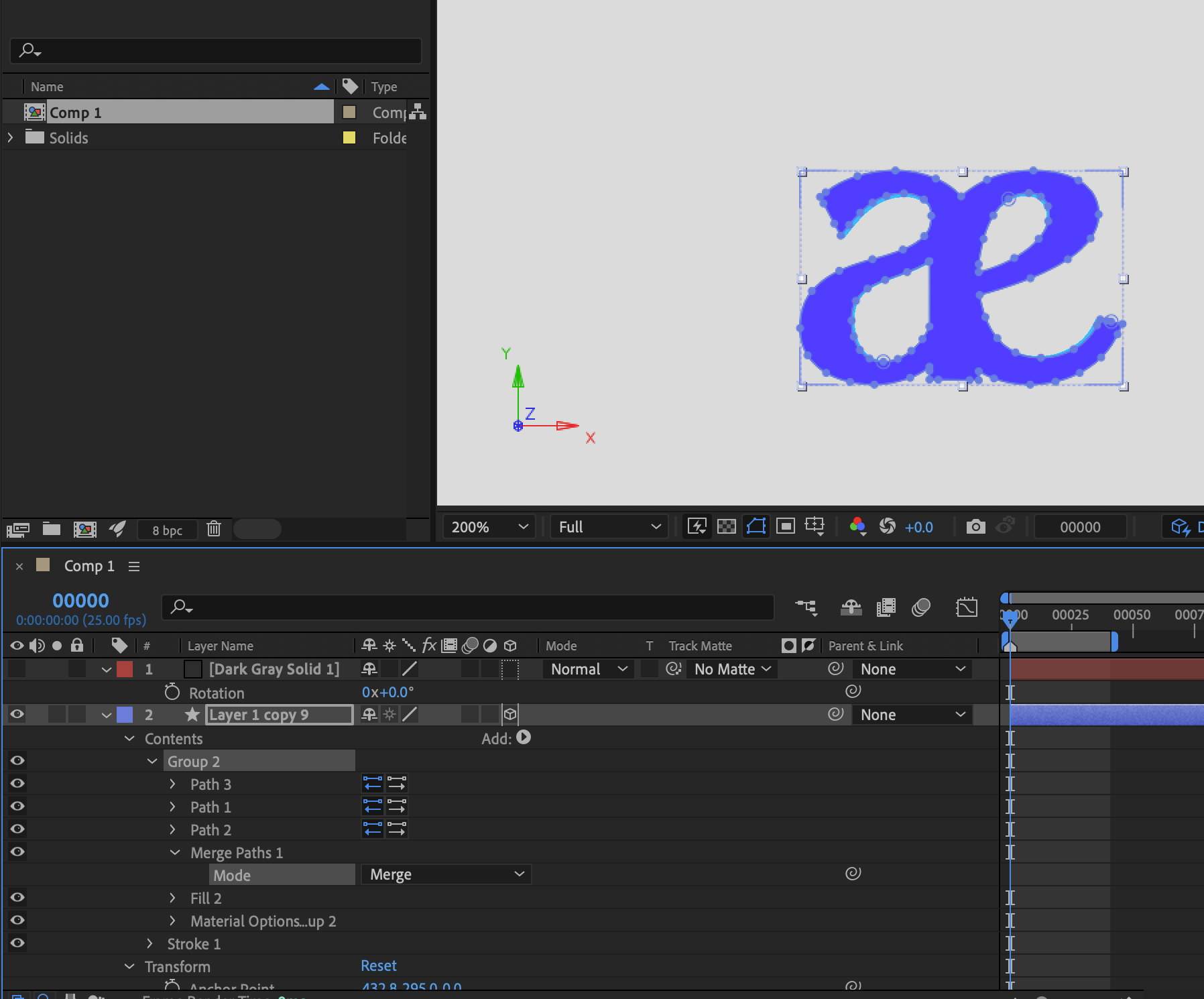
Task: Open the Interpret Footage dialog icon
Action: pyautogui.click(x=18, y=530)
